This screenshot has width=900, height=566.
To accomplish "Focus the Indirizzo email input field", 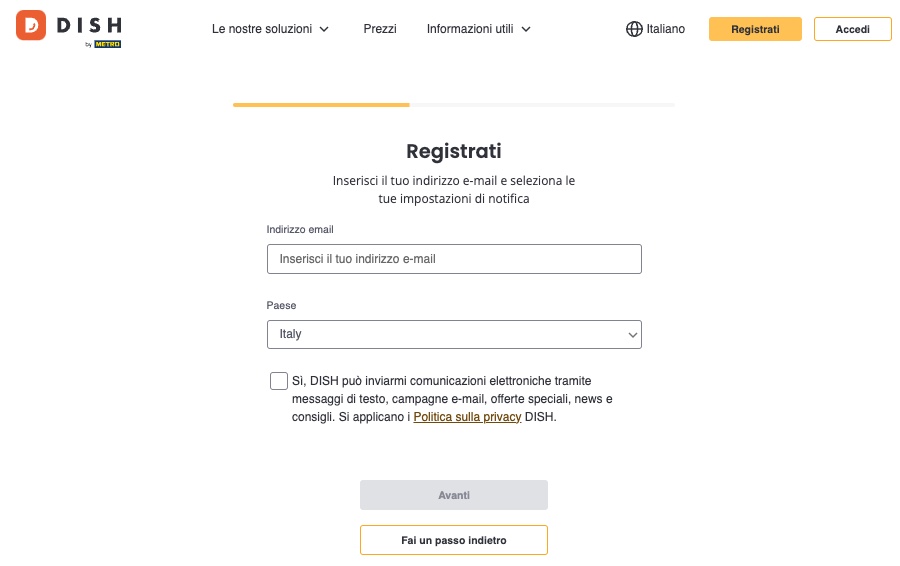I will click(454, 259).
